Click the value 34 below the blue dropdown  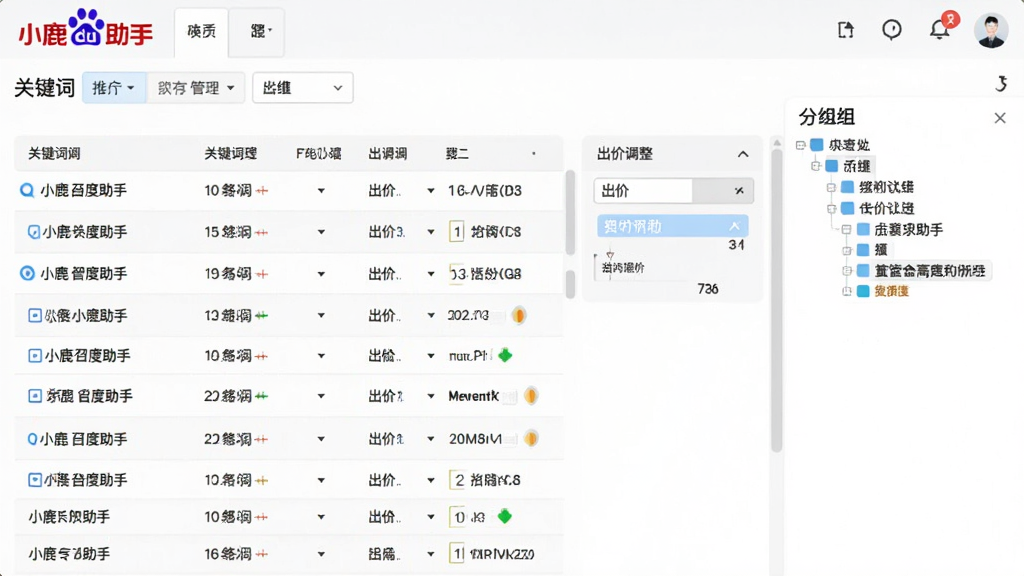(736, 245)
